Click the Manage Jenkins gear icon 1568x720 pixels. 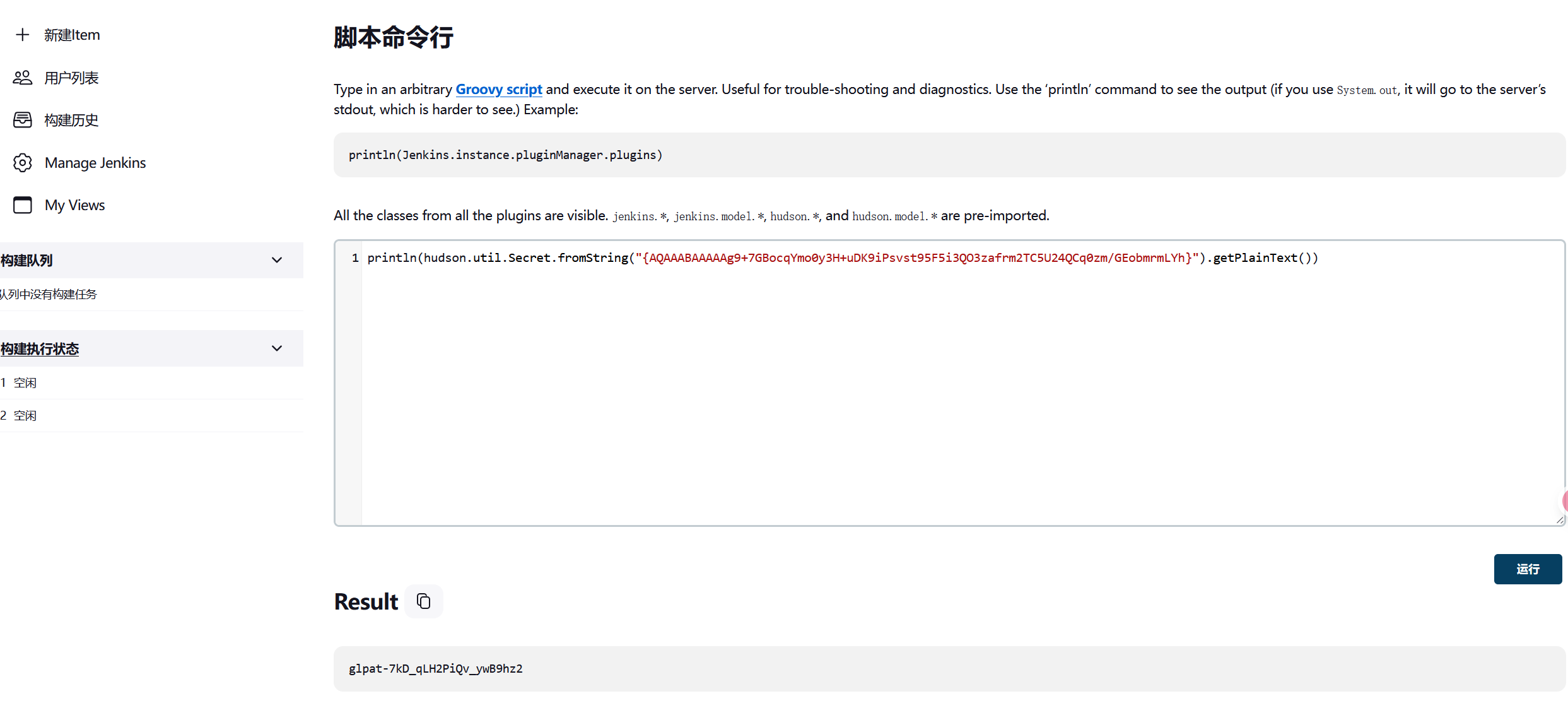[22, 163]
